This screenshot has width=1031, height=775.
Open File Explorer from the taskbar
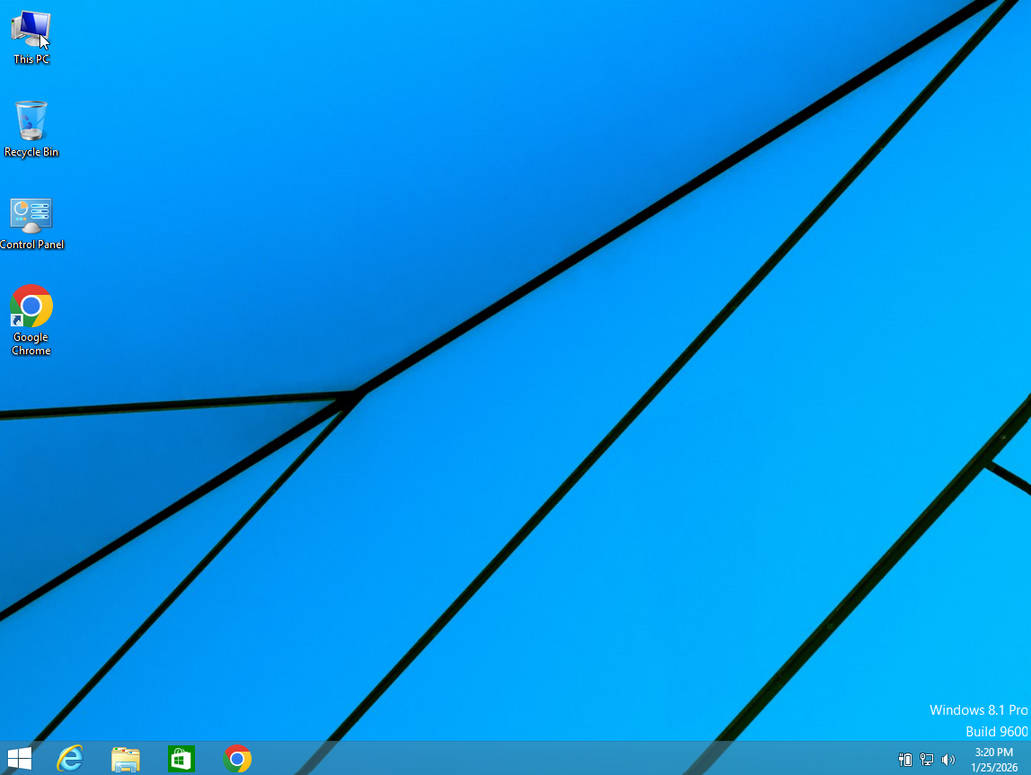[x=124, y=759]
